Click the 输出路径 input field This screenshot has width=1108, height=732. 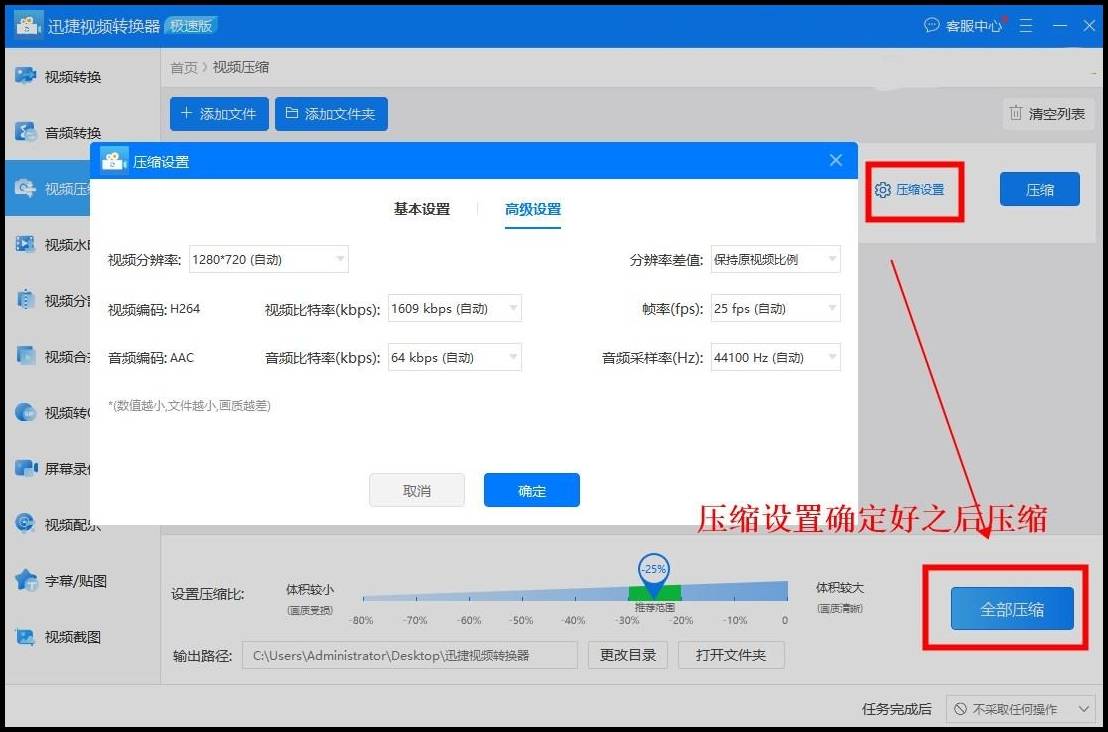pos(410,655)
